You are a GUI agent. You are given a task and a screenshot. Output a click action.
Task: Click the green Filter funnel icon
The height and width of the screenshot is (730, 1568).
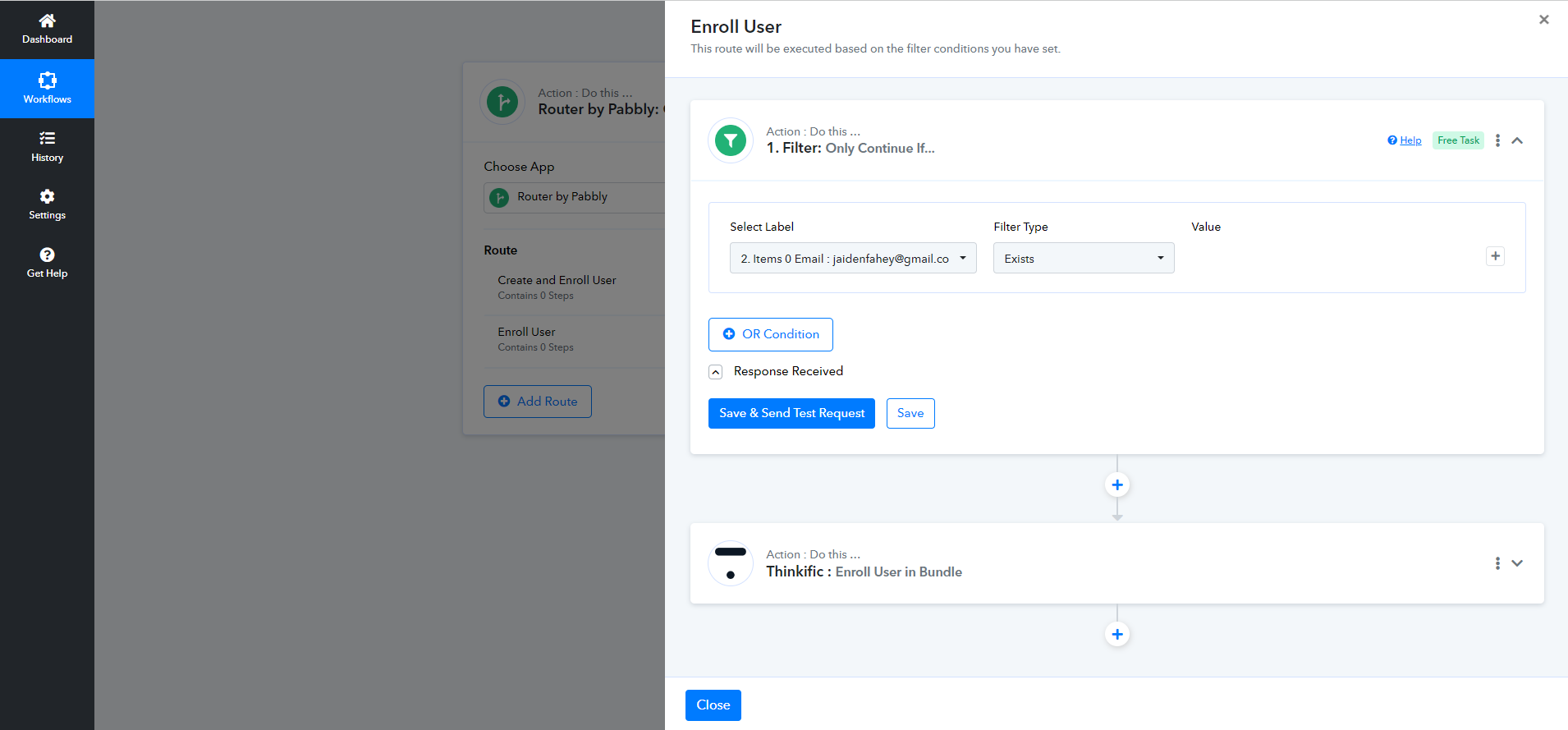[x=730, y=141]
